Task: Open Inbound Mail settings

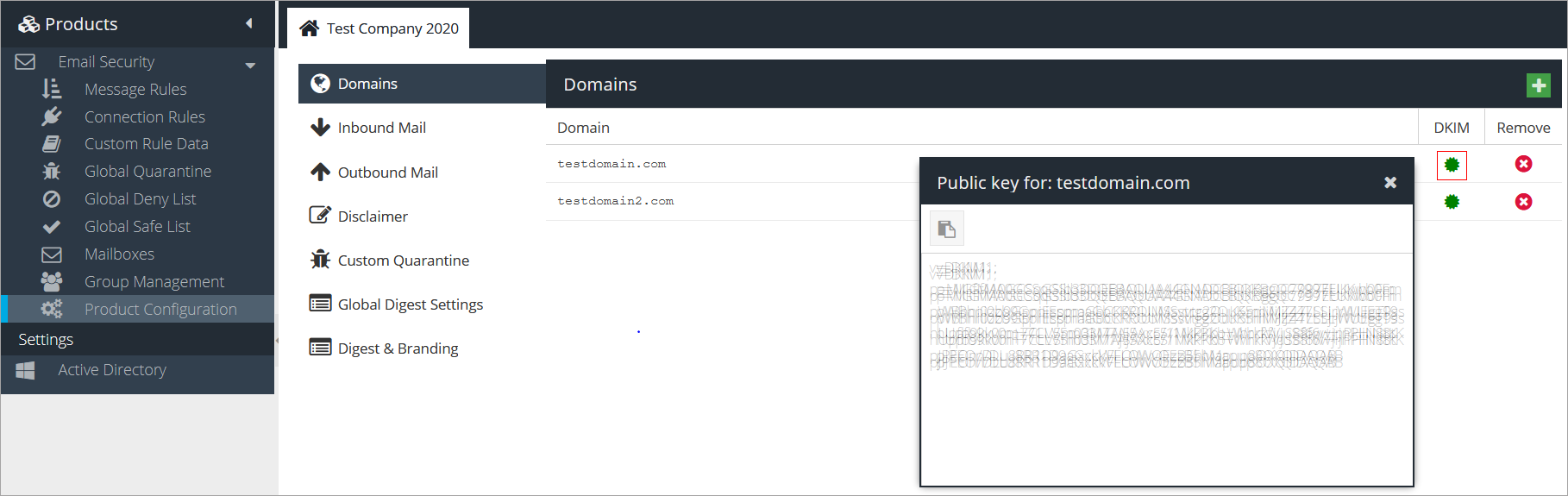Action: [381, 128]
